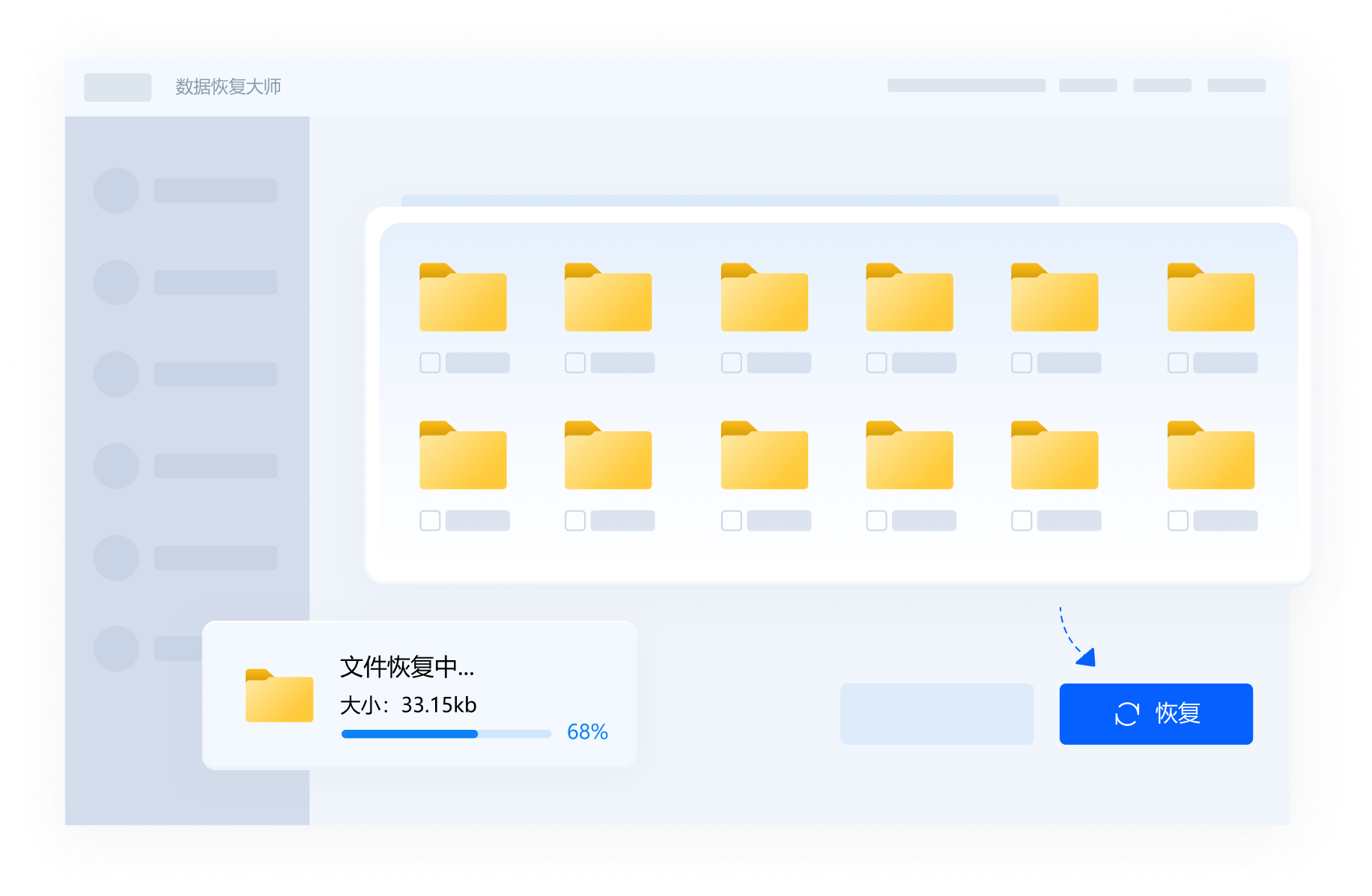Click the third placeholder item in the top bar
The width and height of the screenshot is (1372, 896).
coord(1162,85)
